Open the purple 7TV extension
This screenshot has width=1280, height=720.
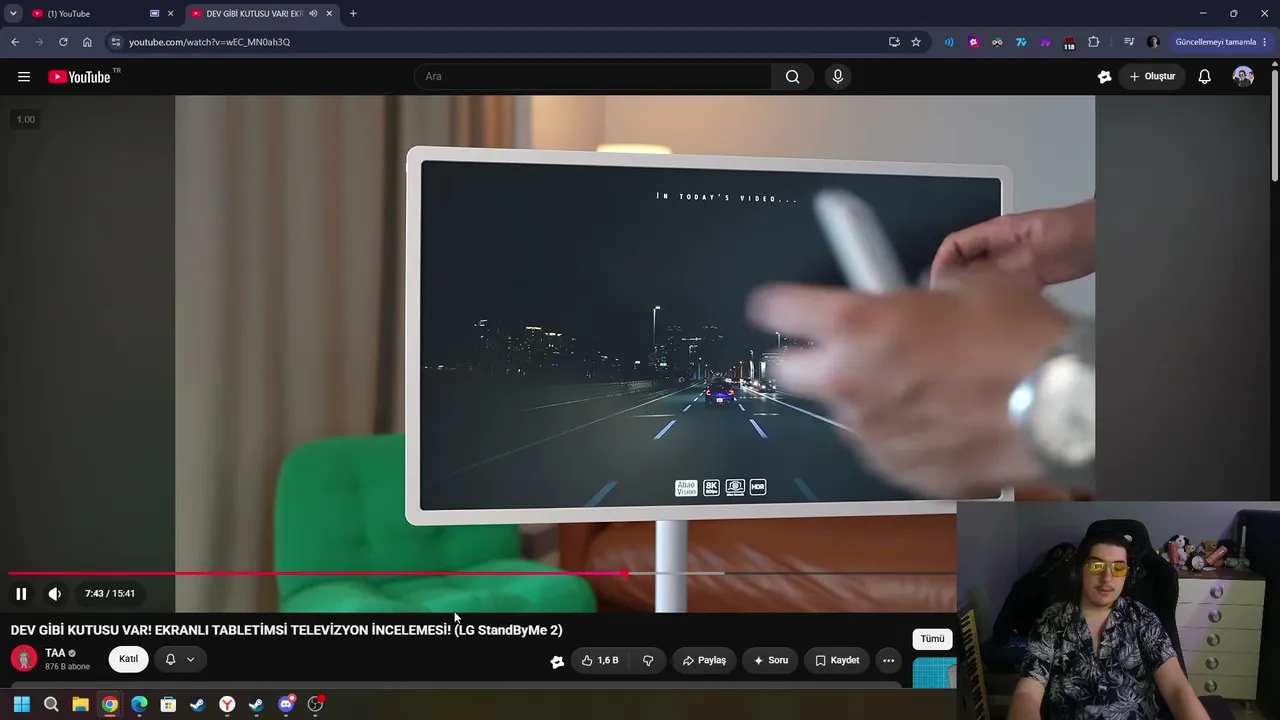1045,42
